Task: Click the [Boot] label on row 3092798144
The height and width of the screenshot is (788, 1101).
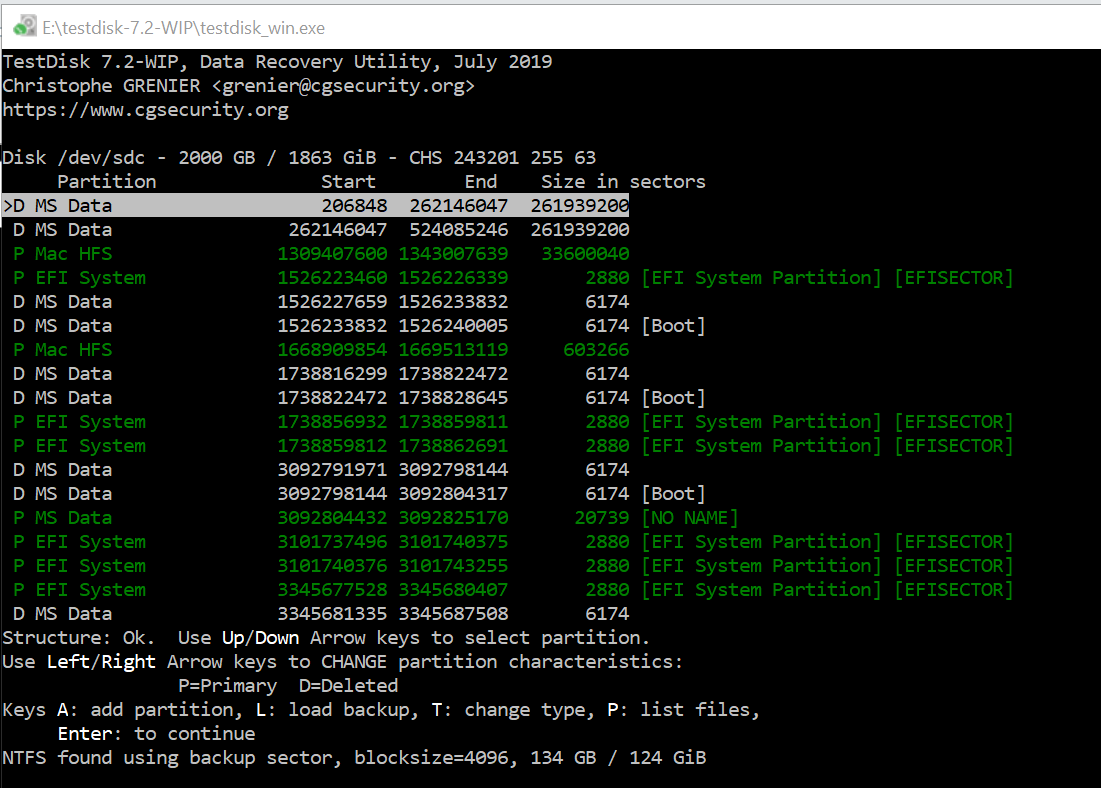Action: coord(673,494)
